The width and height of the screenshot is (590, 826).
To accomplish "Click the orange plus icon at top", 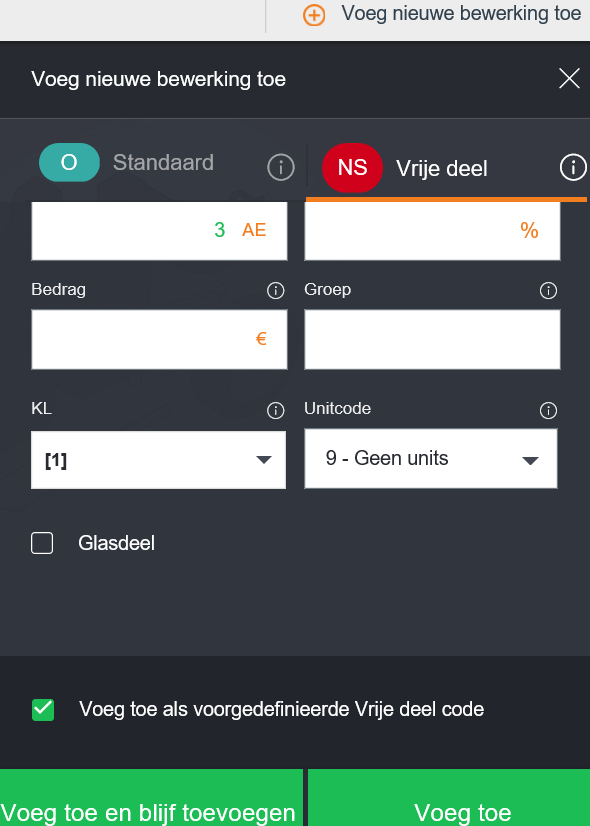I will click(314, 15).
